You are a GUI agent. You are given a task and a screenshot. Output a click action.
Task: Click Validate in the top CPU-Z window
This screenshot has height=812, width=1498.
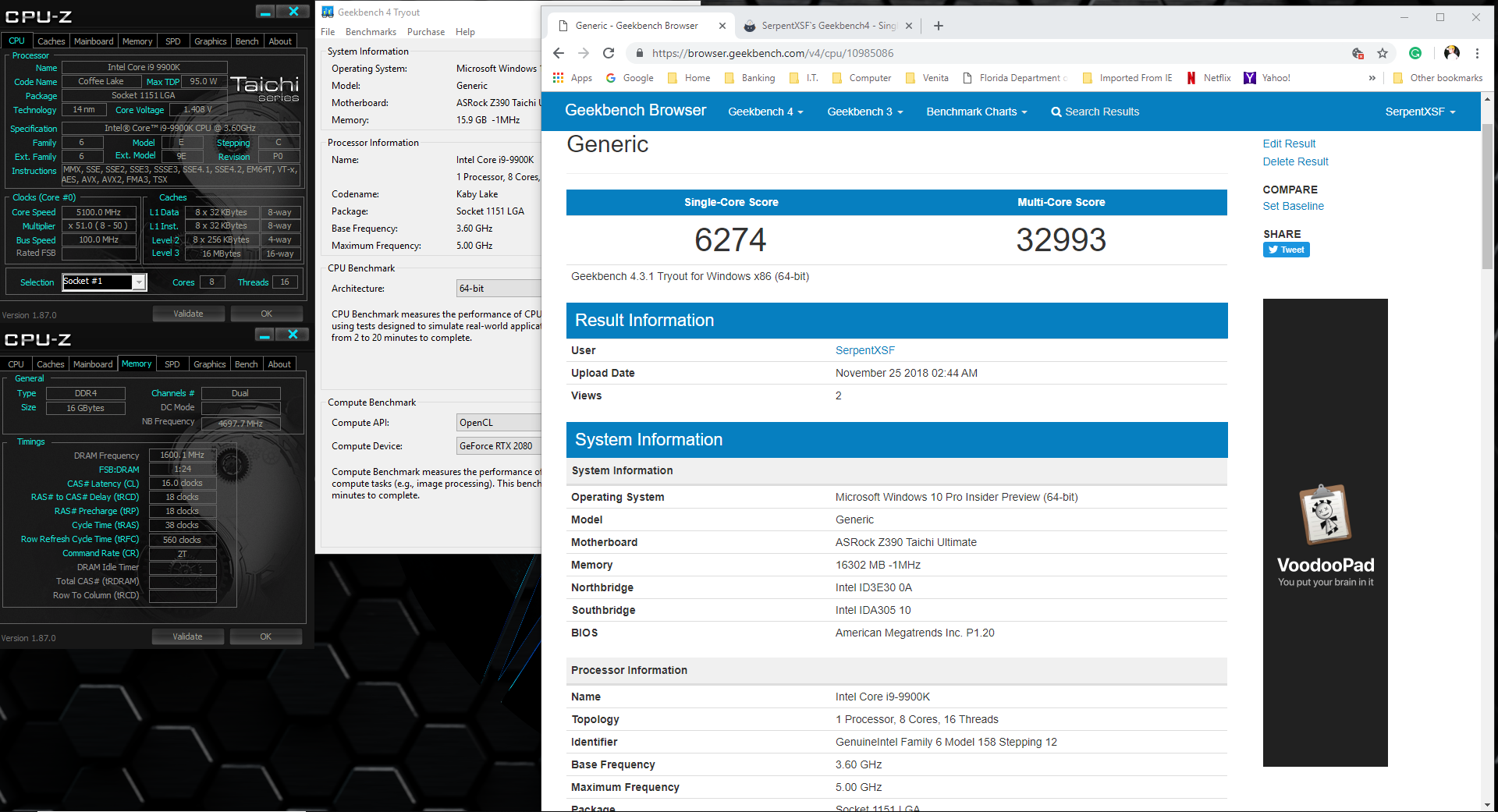click(x=188, y=314)
